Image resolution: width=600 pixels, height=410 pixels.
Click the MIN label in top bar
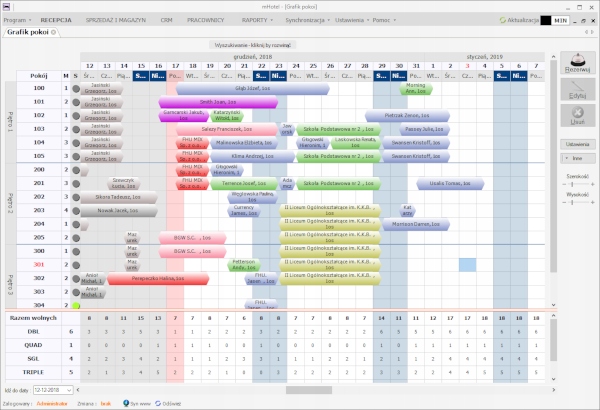pyautogui.click(x=561, y=20)
